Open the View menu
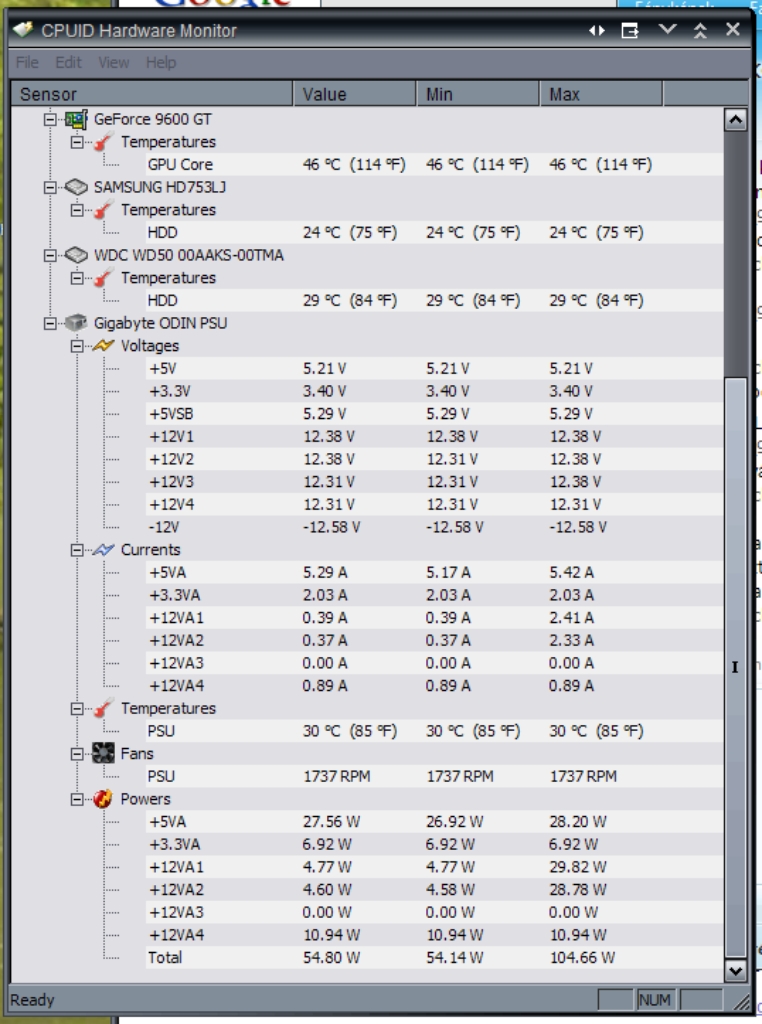 pyautogui.click(x=114, y=63)
